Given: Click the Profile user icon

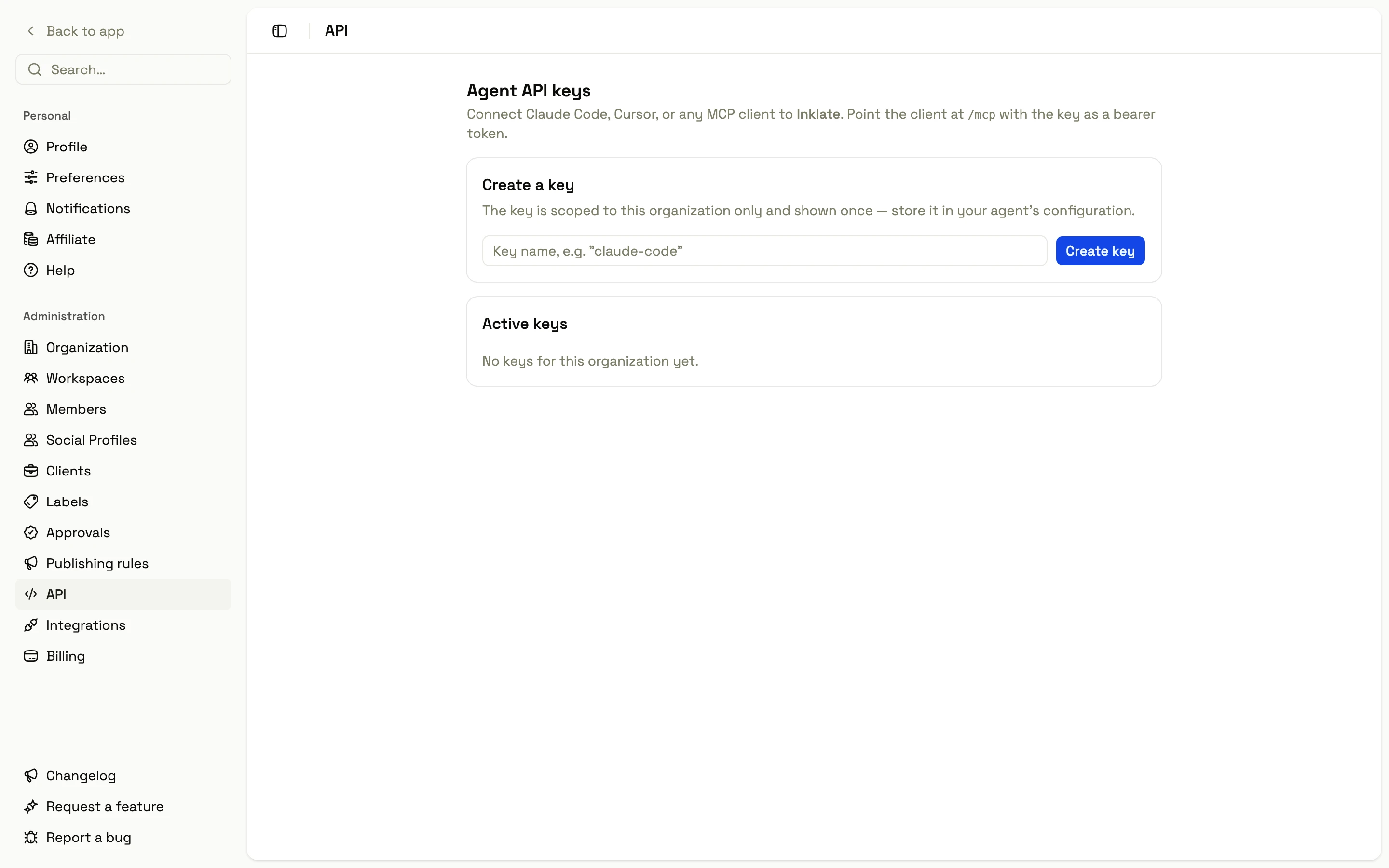Looking at the screenshot, I should 31,147.
